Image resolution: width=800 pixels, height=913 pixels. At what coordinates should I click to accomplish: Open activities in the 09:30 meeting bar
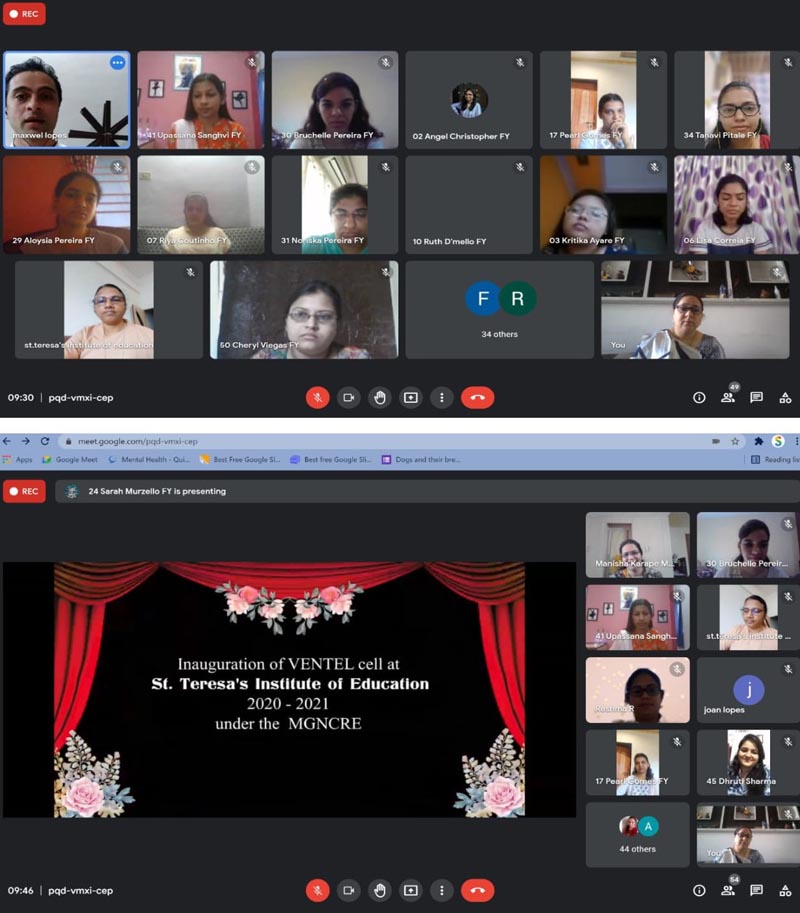785,398
